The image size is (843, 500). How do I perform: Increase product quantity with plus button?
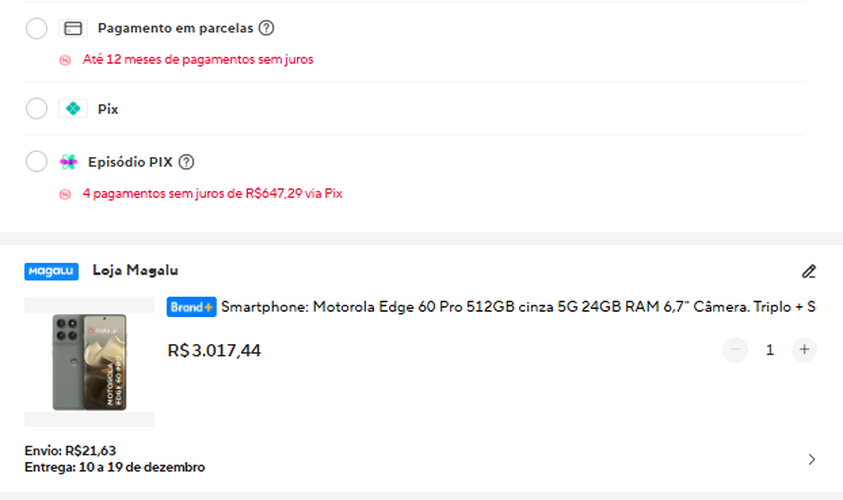click(x=804, y=350)
